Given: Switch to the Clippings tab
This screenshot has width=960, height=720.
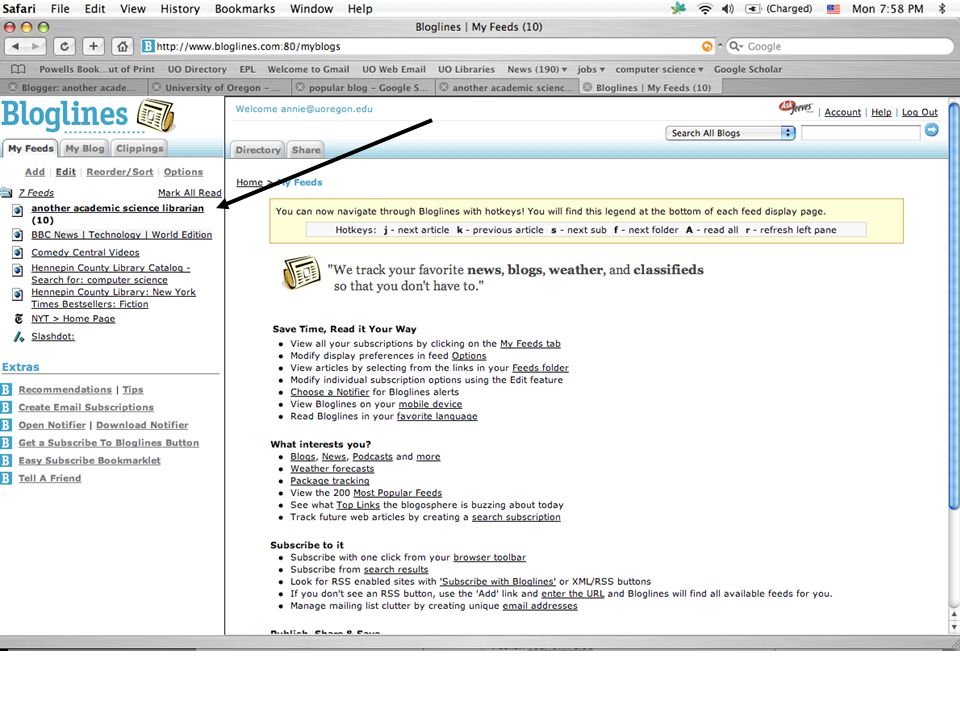Looking at the screenshot, I should tap(140, 148).
